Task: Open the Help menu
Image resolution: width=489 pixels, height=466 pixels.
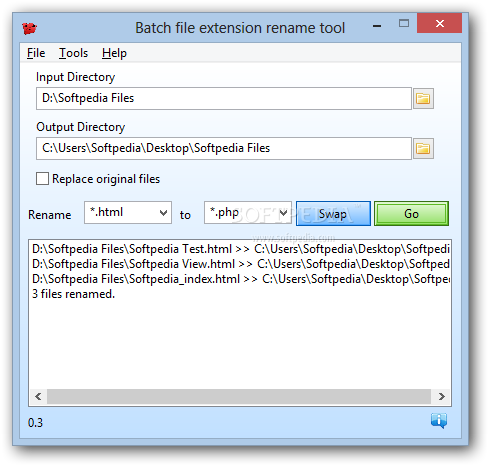Action: point(114,53)
